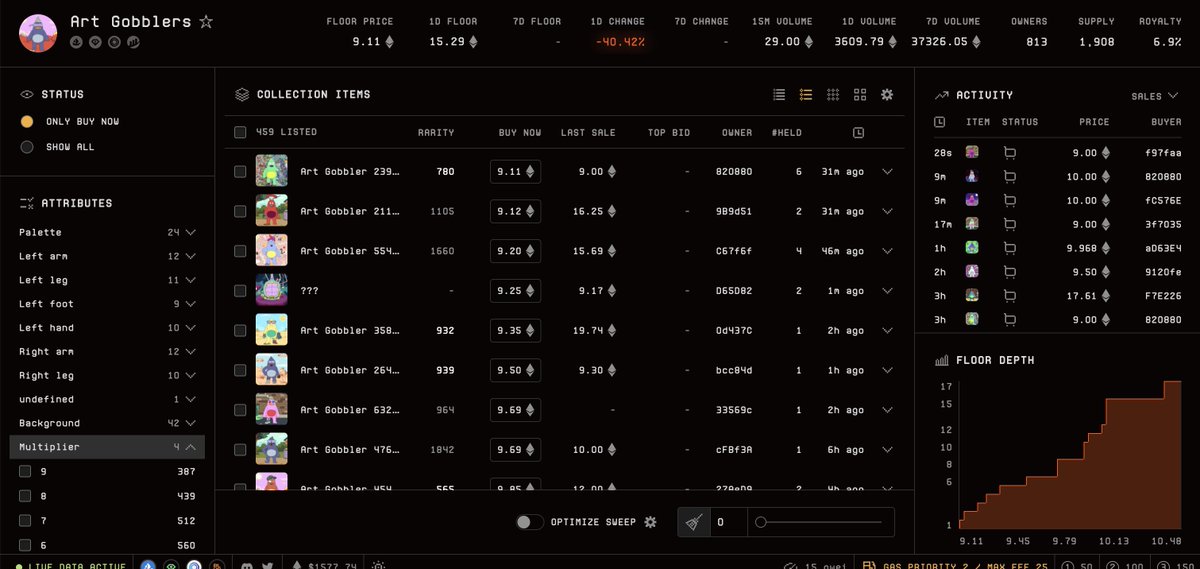
Task: Click clock column icon in items table header
Action: pyautogui.click(x=859, y=132)
